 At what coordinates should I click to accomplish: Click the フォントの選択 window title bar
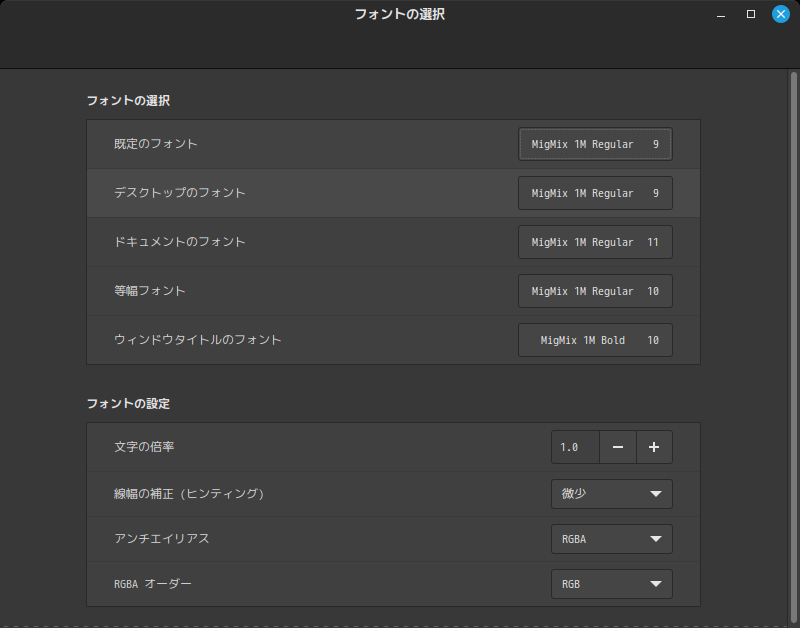coord(400,15)
